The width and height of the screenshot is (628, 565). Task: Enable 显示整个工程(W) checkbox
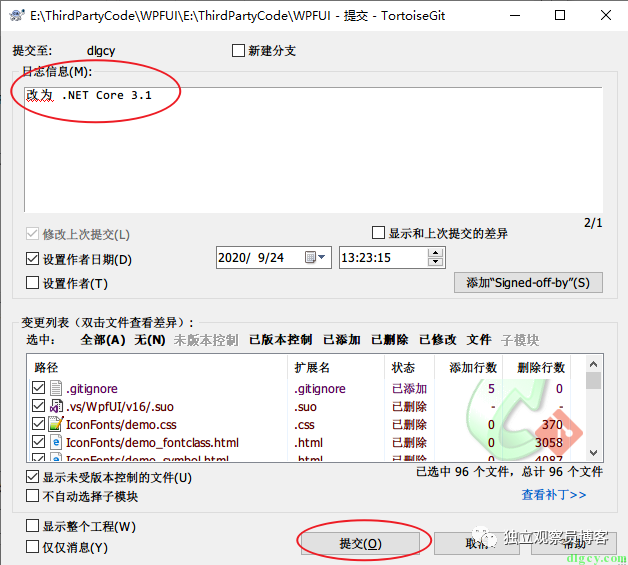click(x=32, y=526)
